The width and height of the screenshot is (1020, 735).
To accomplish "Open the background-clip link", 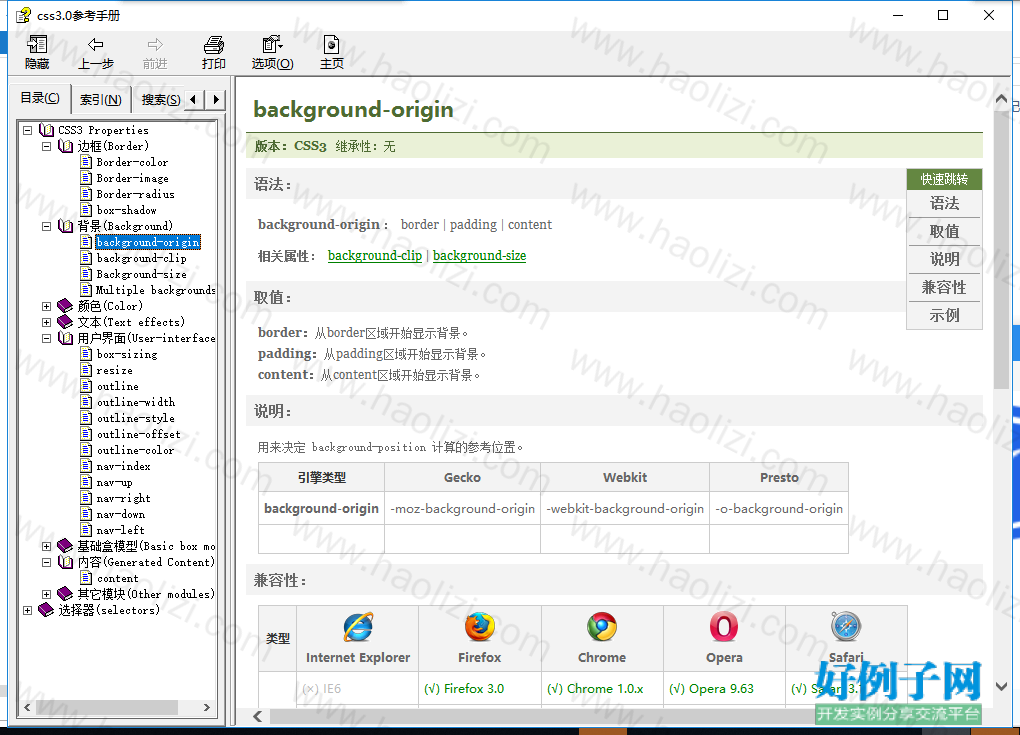I will point(375,256).
